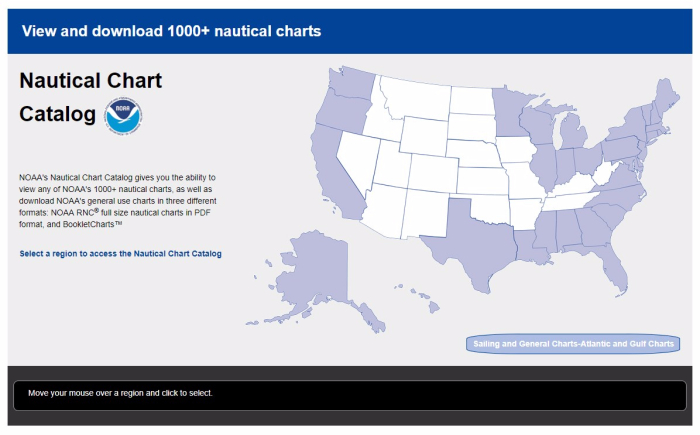Viewport: 700px width, 435px height.
Task: Select the Wisconsin region on map
Action: click(537, 125)
